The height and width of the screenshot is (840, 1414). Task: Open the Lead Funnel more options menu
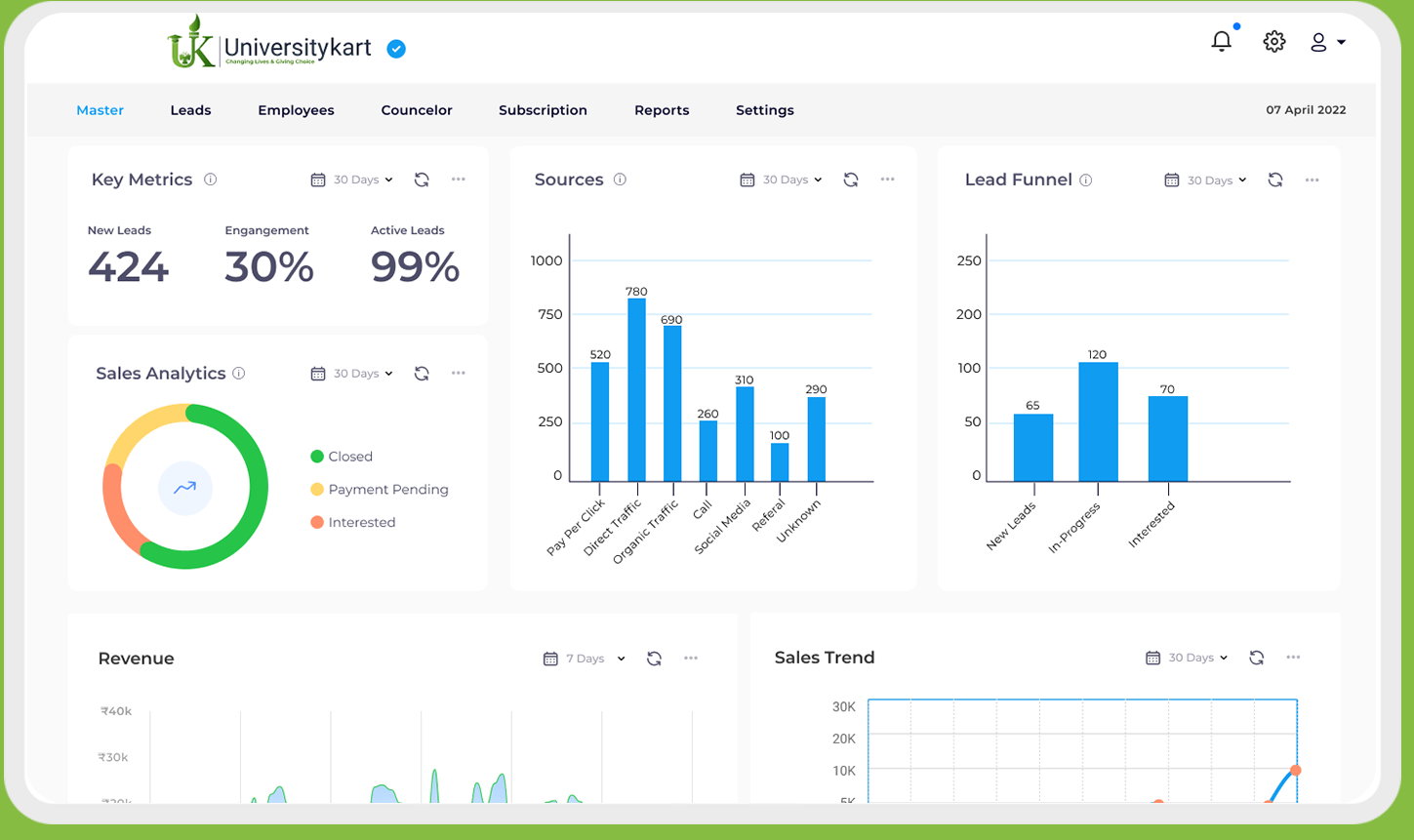tap(1313, 180)
